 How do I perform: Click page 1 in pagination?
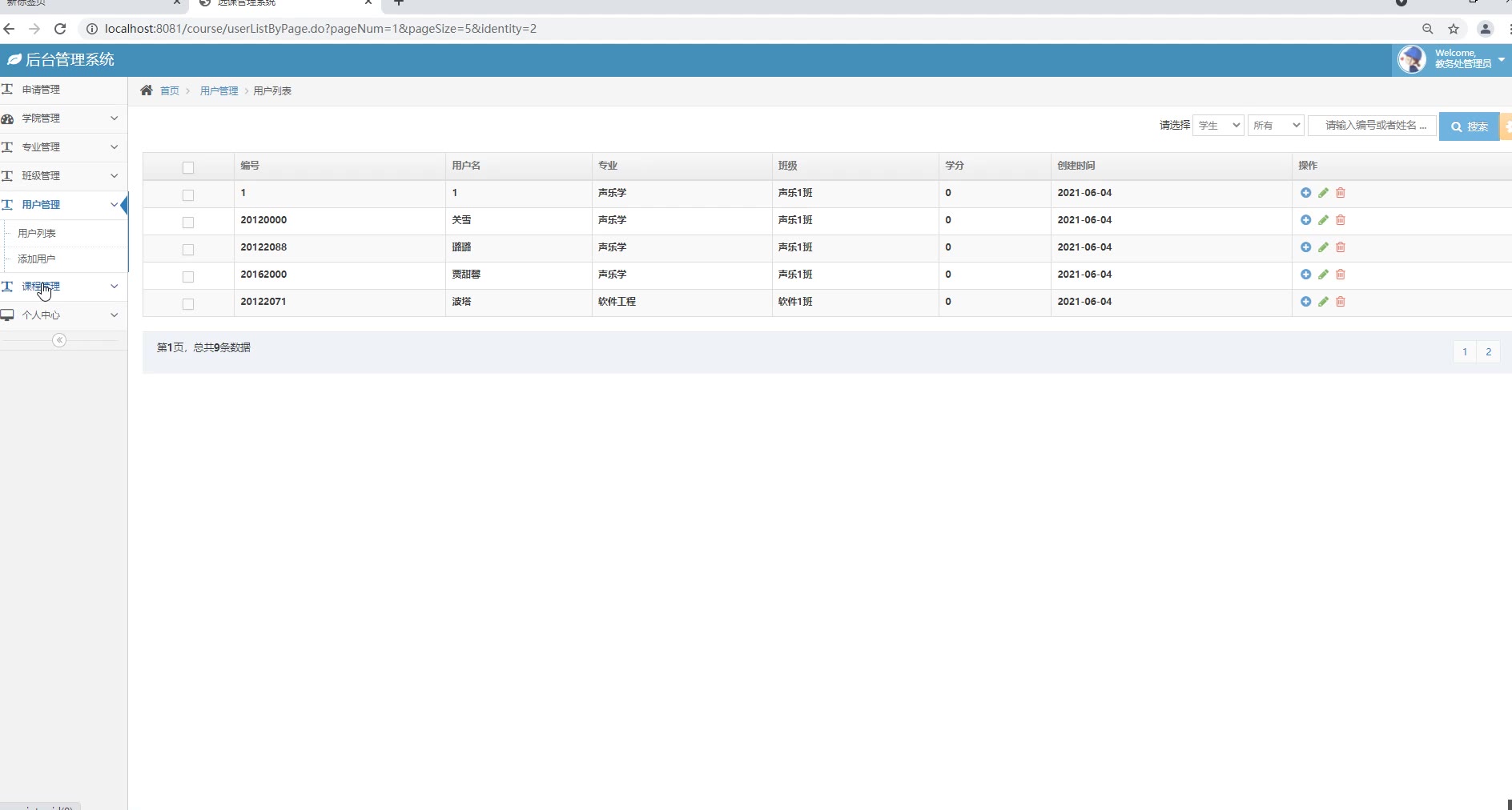1465,351
